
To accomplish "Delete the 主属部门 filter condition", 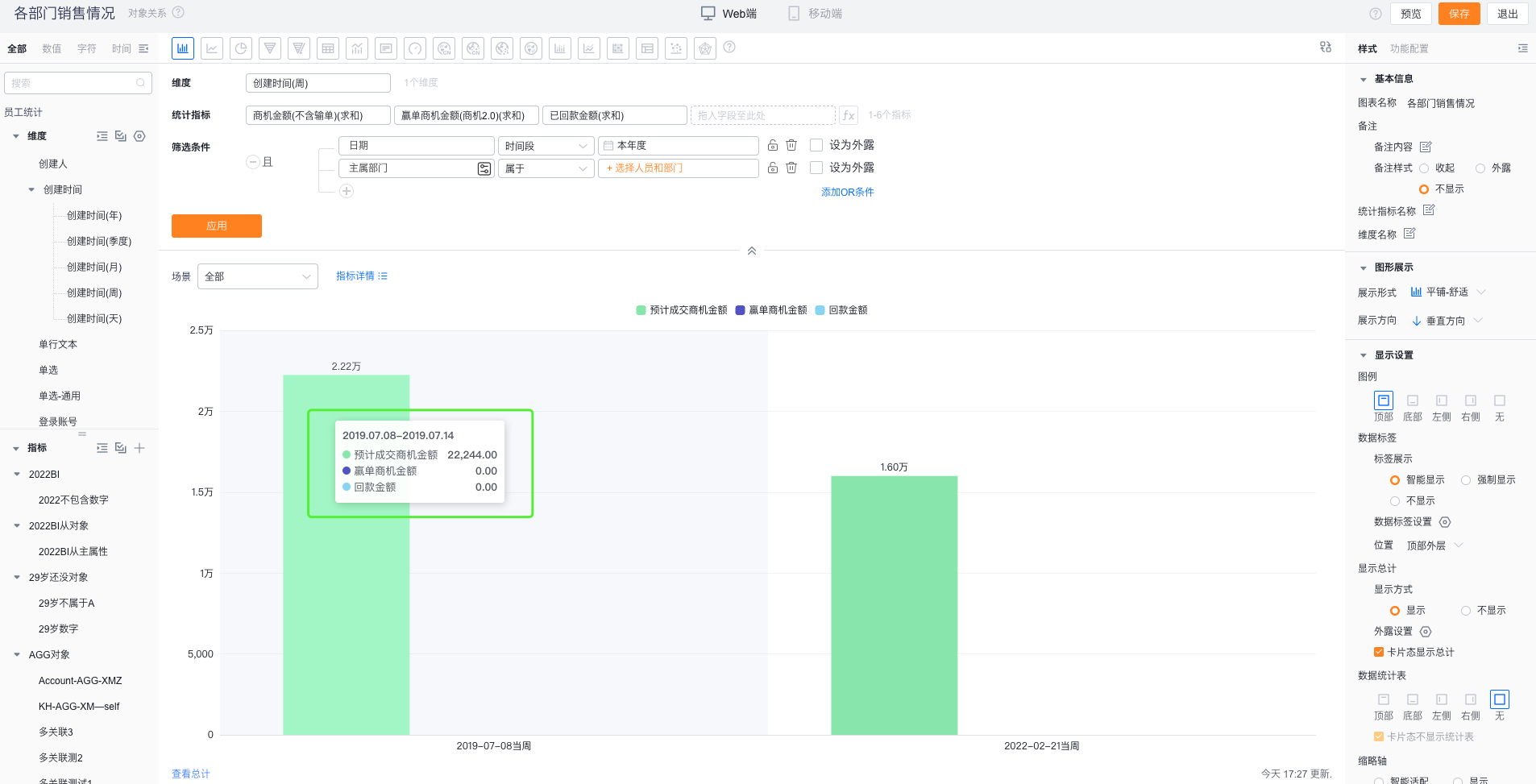I will (x=791, y=168).
